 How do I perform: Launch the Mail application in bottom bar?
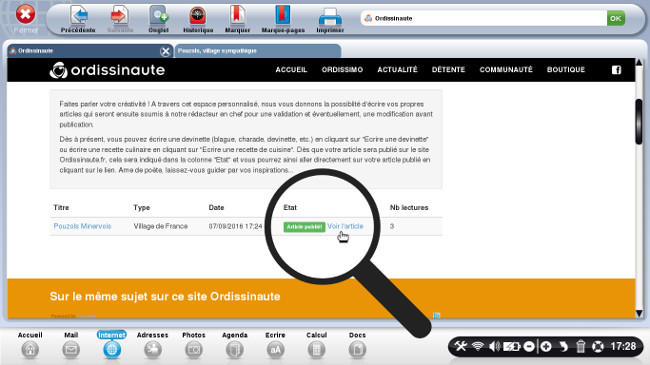71,350
